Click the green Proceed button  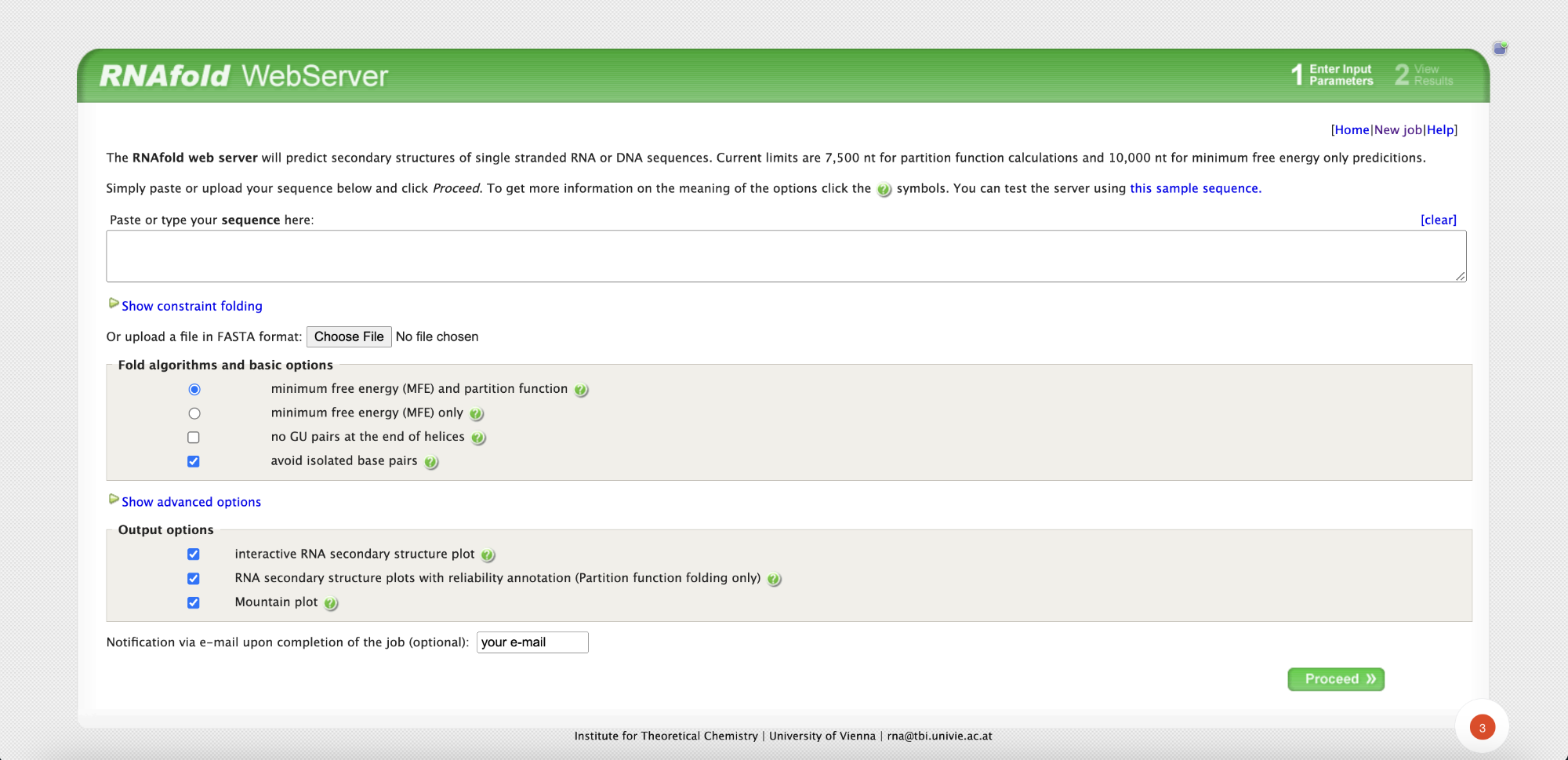point(1336,679)
